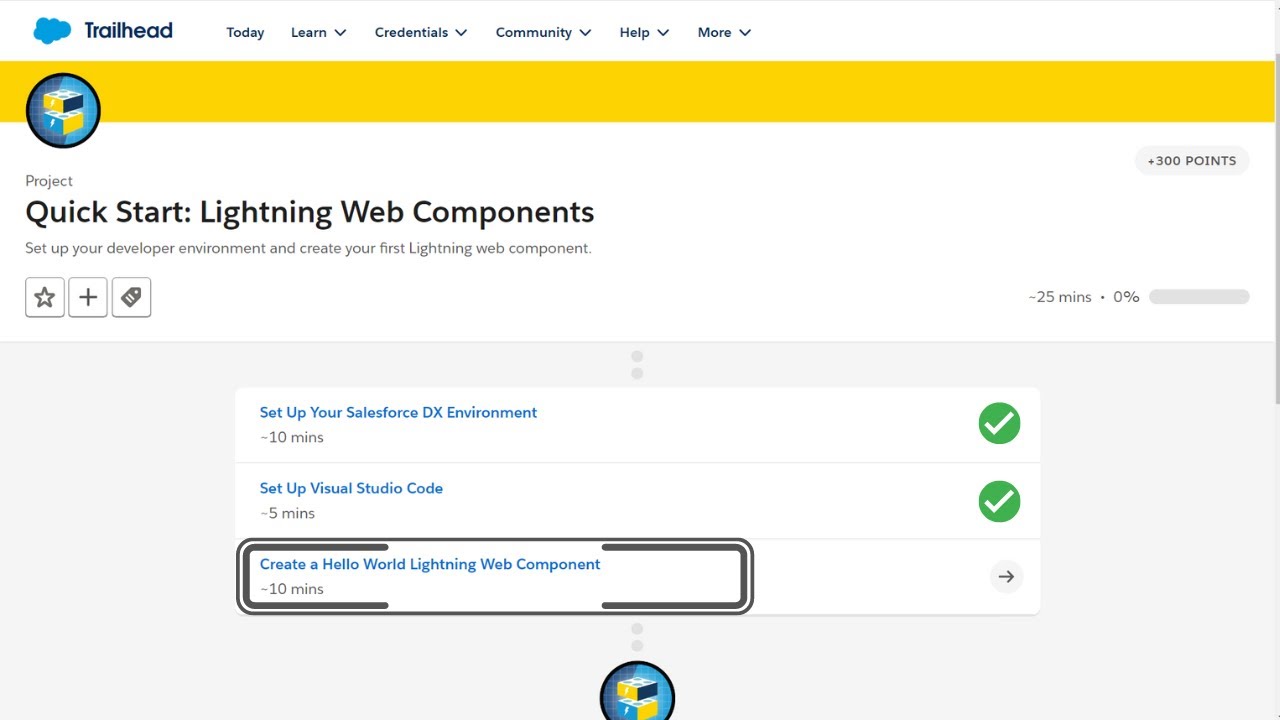Open the green checkmark for Visual Studio Code
The width and height of the screenshot is (1280, 720).
pos(999,501)
